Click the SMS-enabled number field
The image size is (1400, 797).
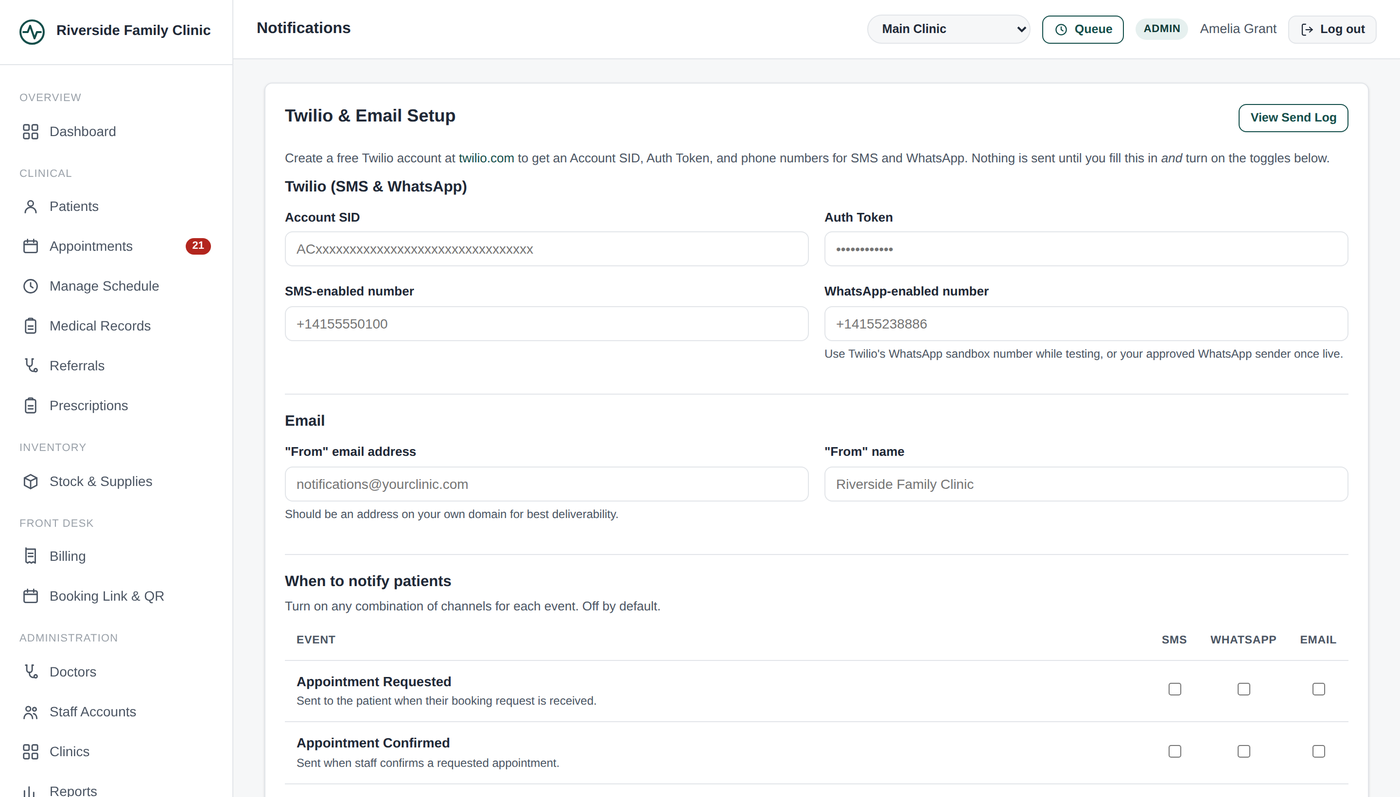(x=546, y=324)
